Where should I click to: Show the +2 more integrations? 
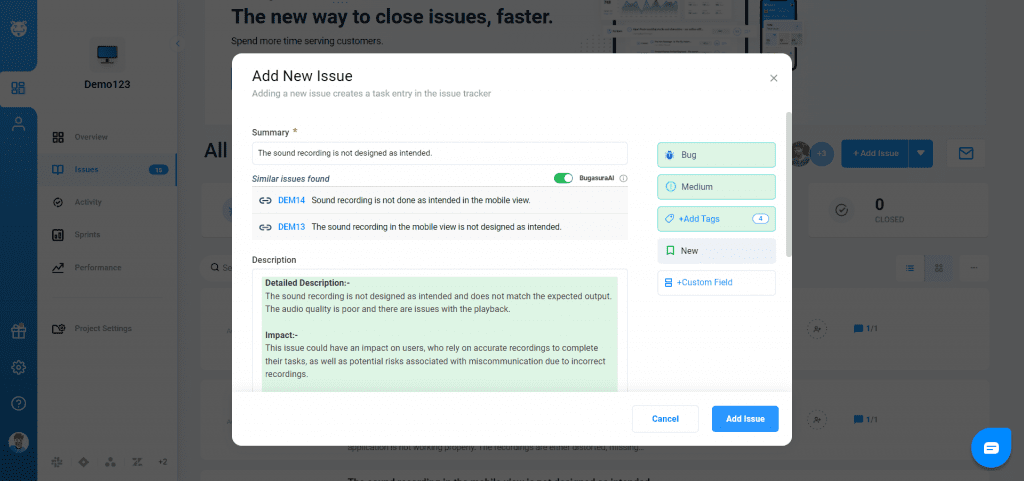click(163, 461)
